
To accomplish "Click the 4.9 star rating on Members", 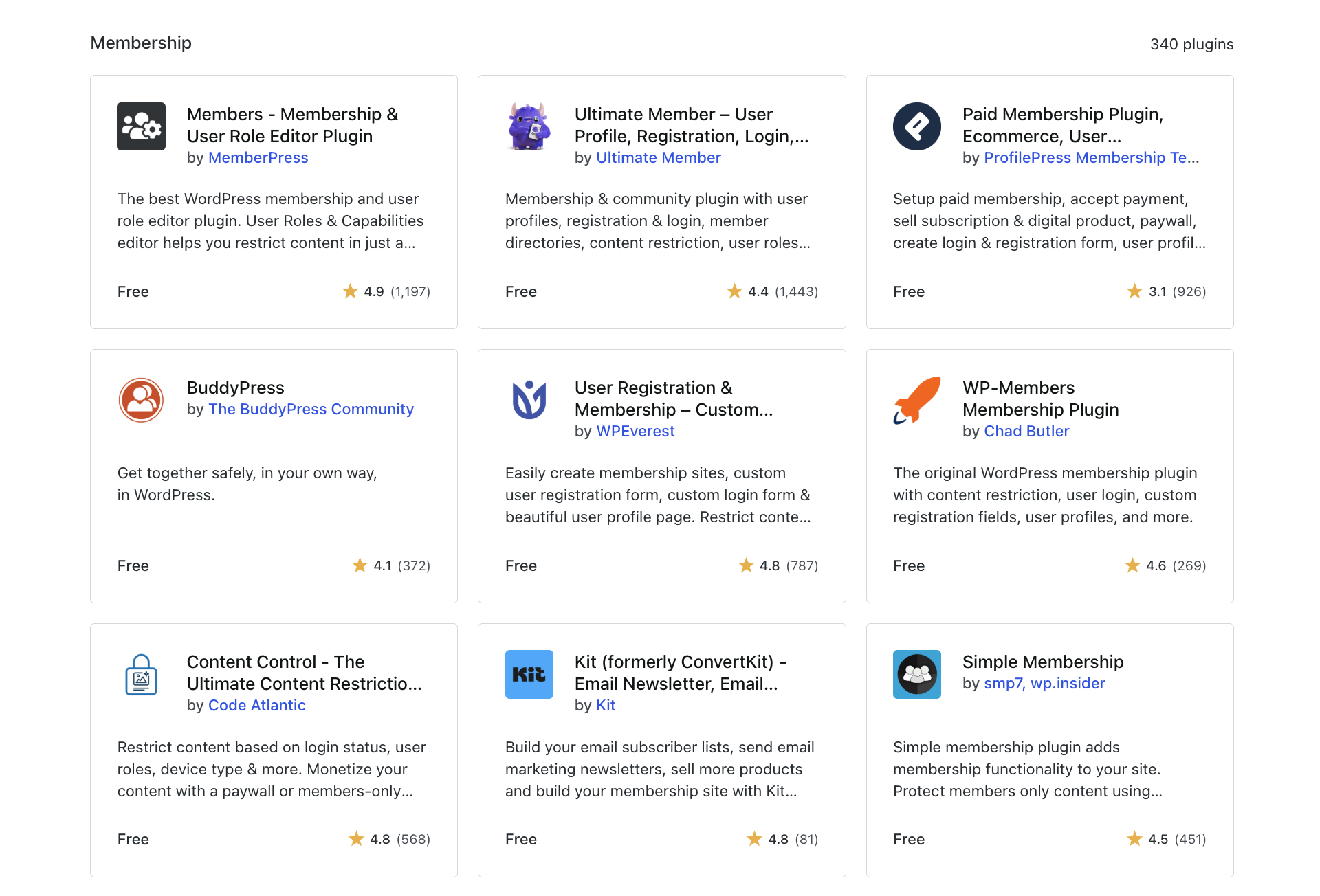I will 373,292.
